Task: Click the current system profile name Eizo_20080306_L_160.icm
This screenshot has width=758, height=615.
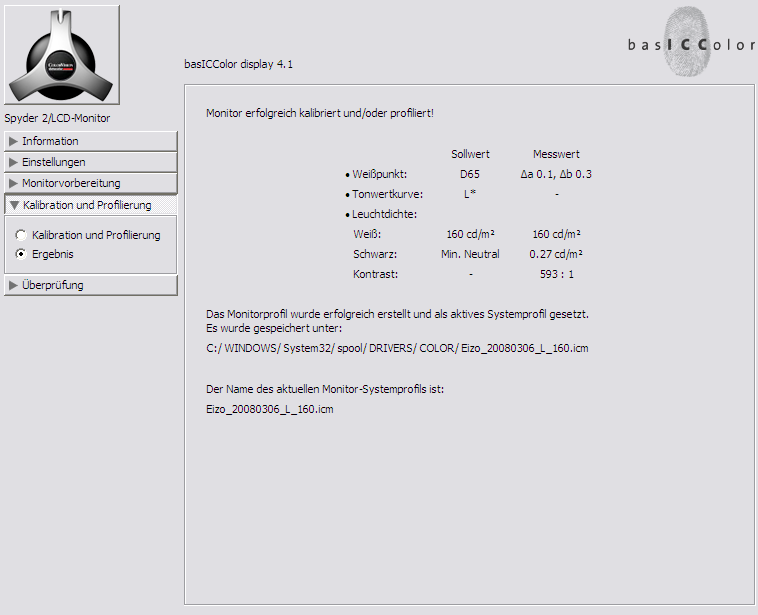Action: (269, 410)
